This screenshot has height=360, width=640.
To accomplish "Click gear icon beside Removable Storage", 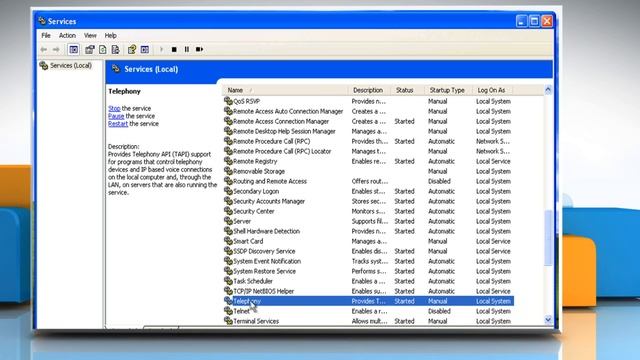I will [228, 171].
